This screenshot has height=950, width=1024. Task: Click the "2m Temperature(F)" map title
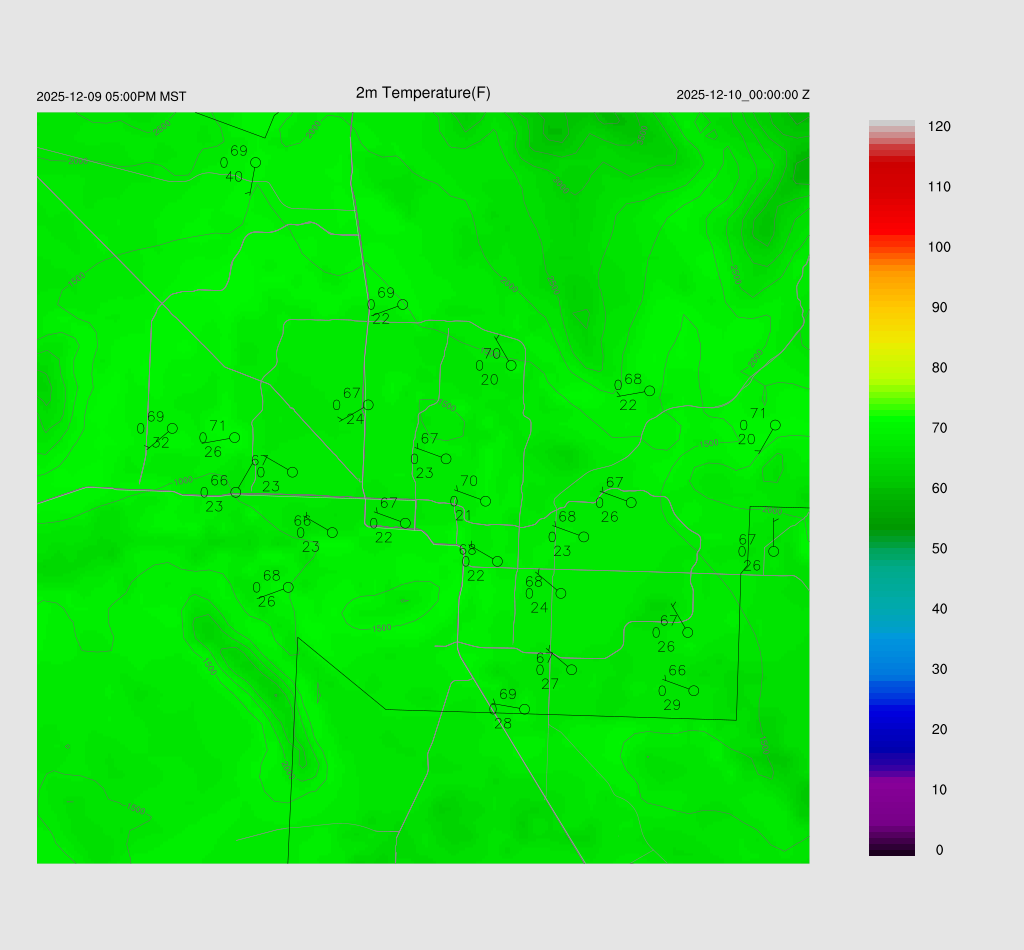423,93
